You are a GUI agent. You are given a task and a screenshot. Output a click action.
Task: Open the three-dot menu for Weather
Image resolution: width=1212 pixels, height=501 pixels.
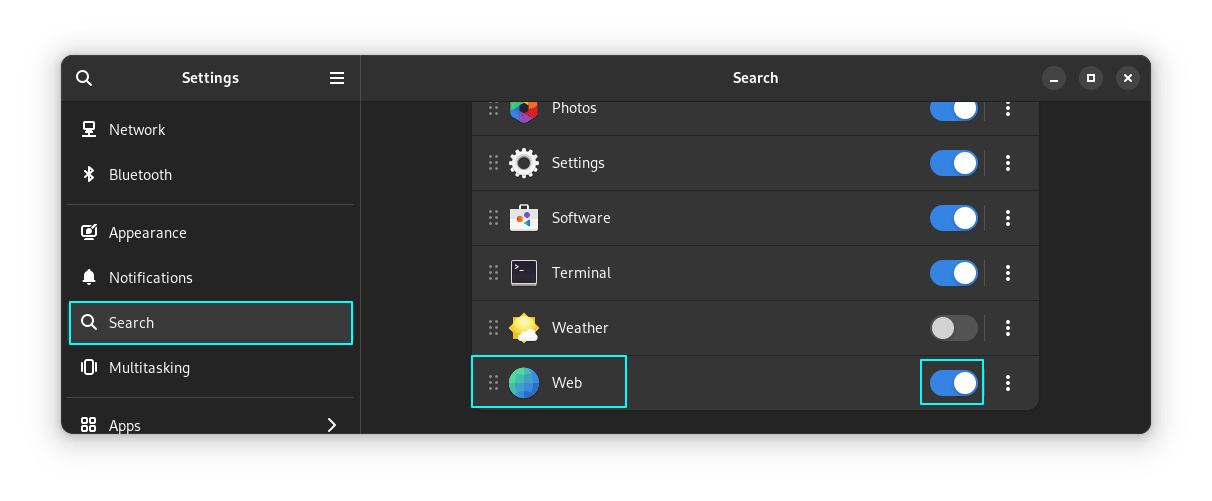click(x=1008, y=328)
